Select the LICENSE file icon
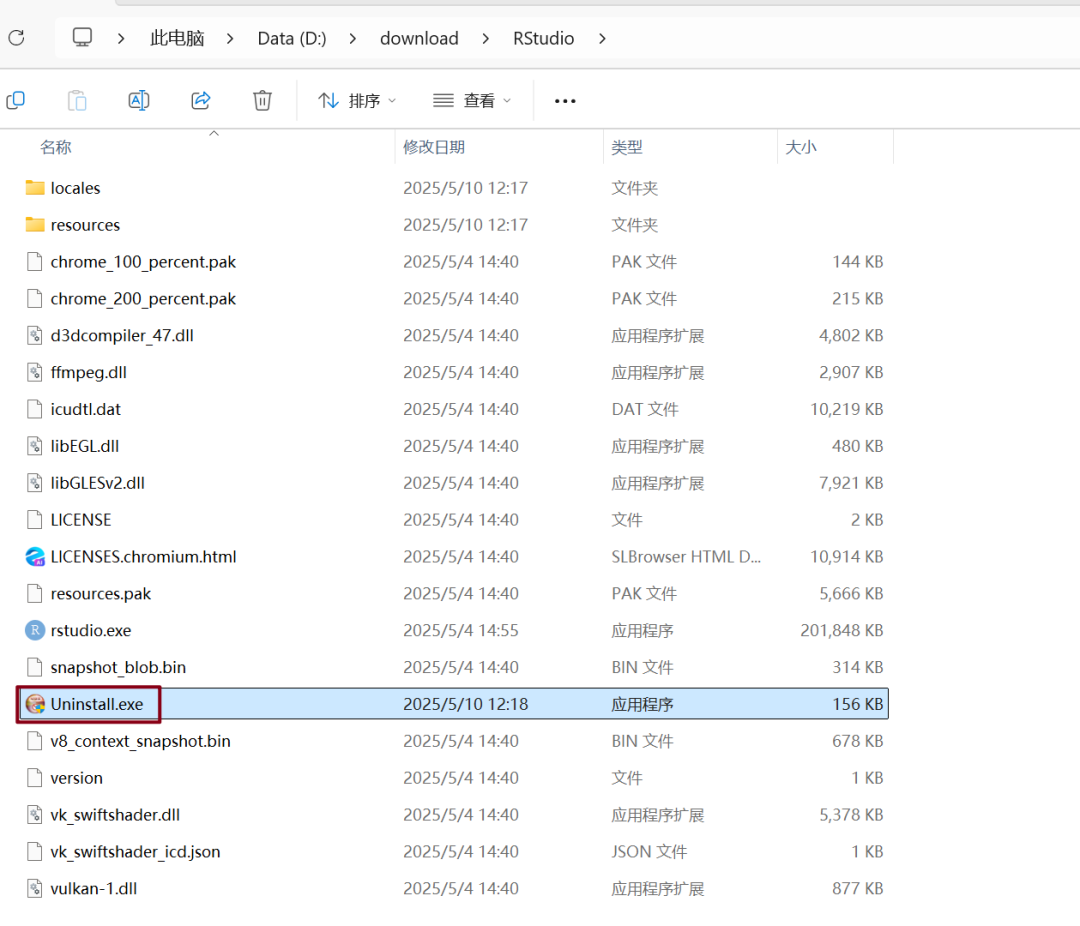 point(34,519)
